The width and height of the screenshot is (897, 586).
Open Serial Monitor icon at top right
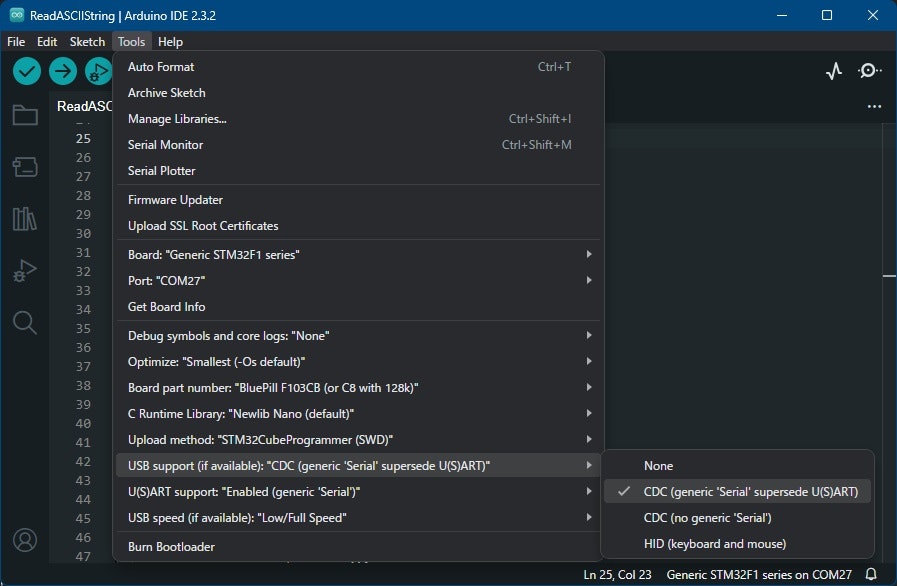(870, 71)
